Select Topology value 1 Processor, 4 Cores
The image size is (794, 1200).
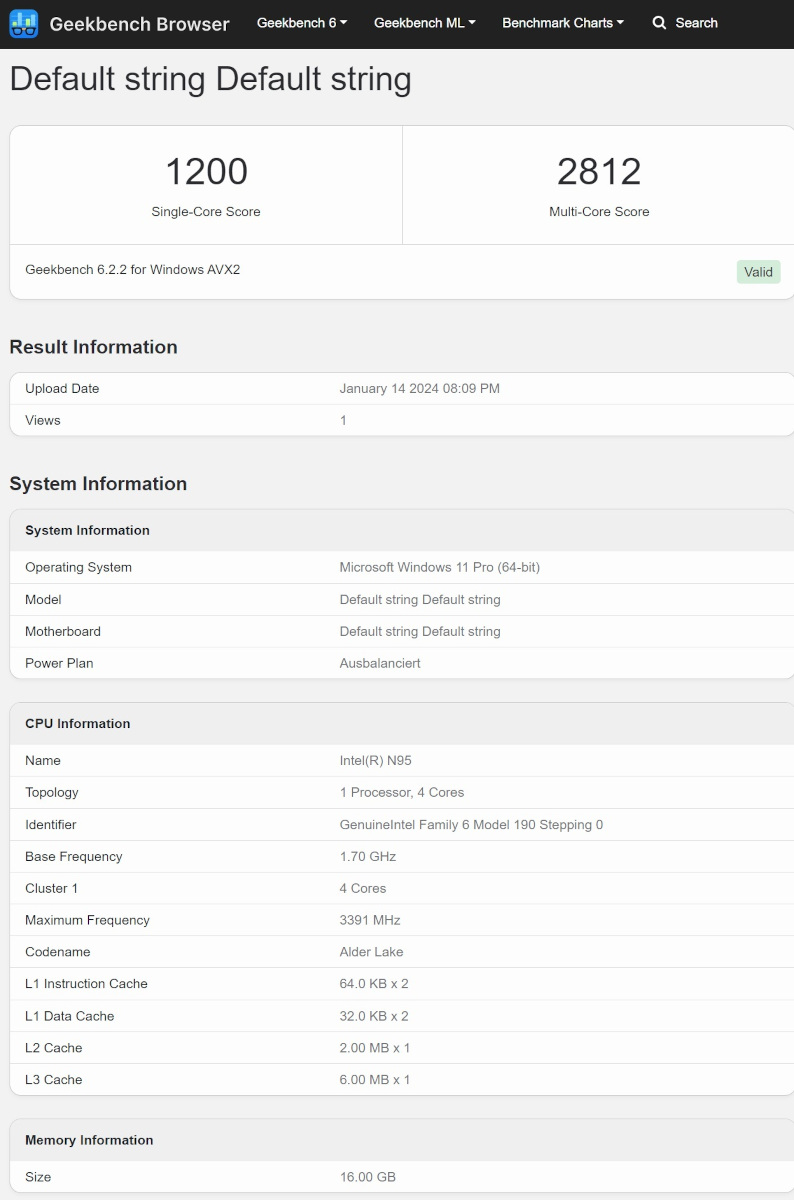(x=402, y=793)
